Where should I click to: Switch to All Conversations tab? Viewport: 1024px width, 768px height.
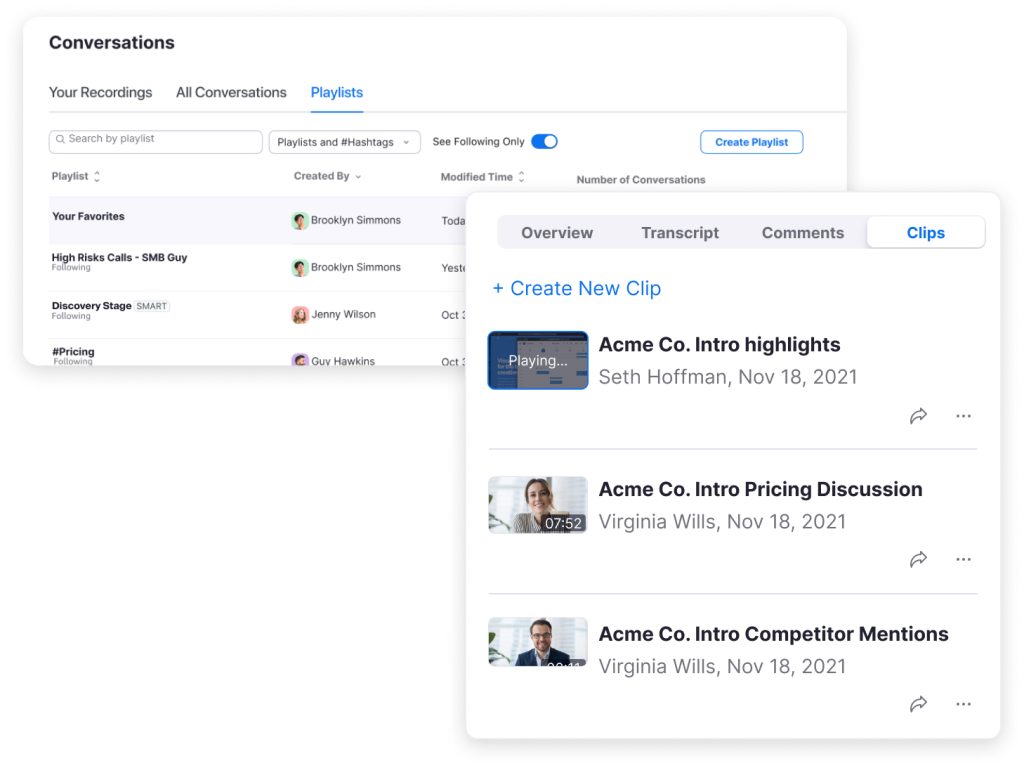pos(231,93)
